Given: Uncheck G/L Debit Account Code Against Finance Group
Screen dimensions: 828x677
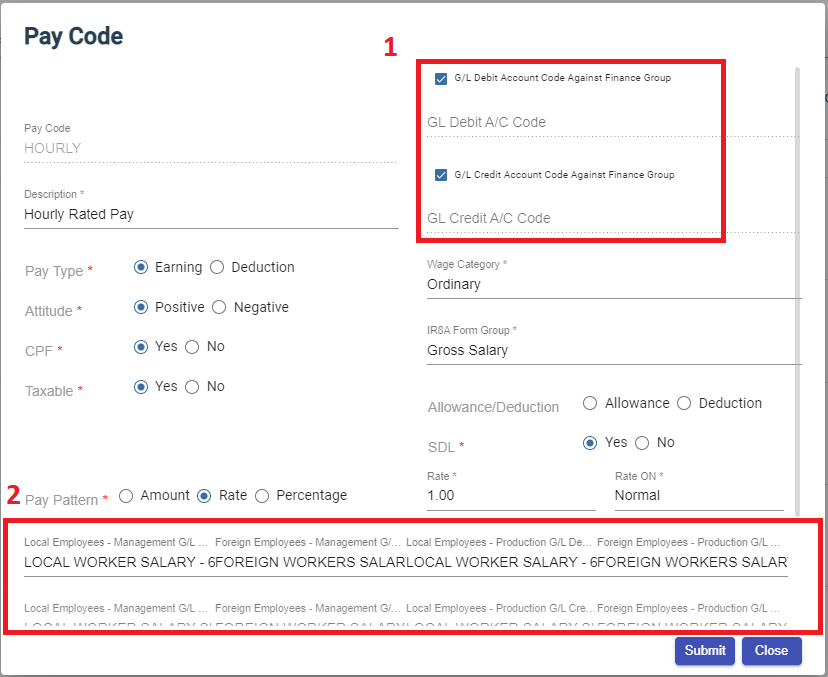Looking at the screenshot, I should point(441,79).
